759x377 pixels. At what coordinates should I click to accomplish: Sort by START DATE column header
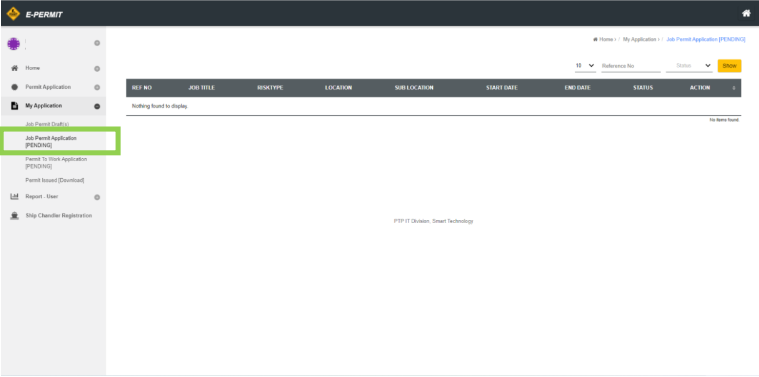502,88
